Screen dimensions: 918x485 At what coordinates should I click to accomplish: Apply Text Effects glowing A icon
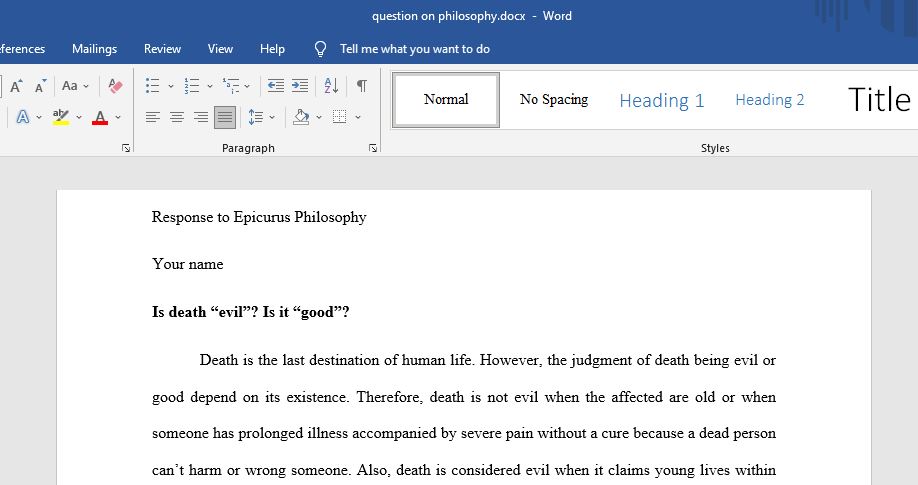point(23,117)
